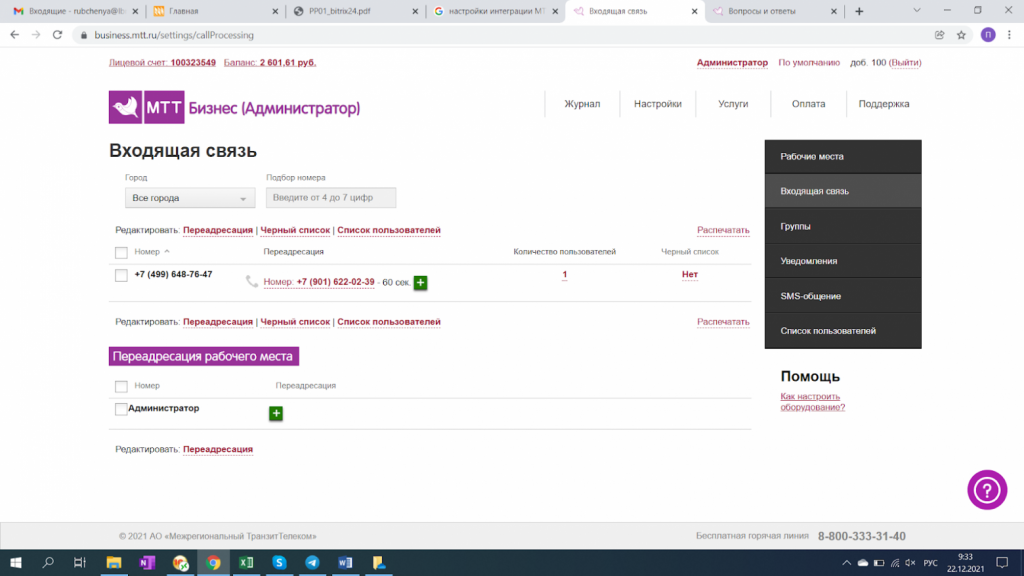This screenshot has width=1024, height=576.
Task: Select checkbox for number +7 (499) 648-76-47
Action: [x=121, y=275]
